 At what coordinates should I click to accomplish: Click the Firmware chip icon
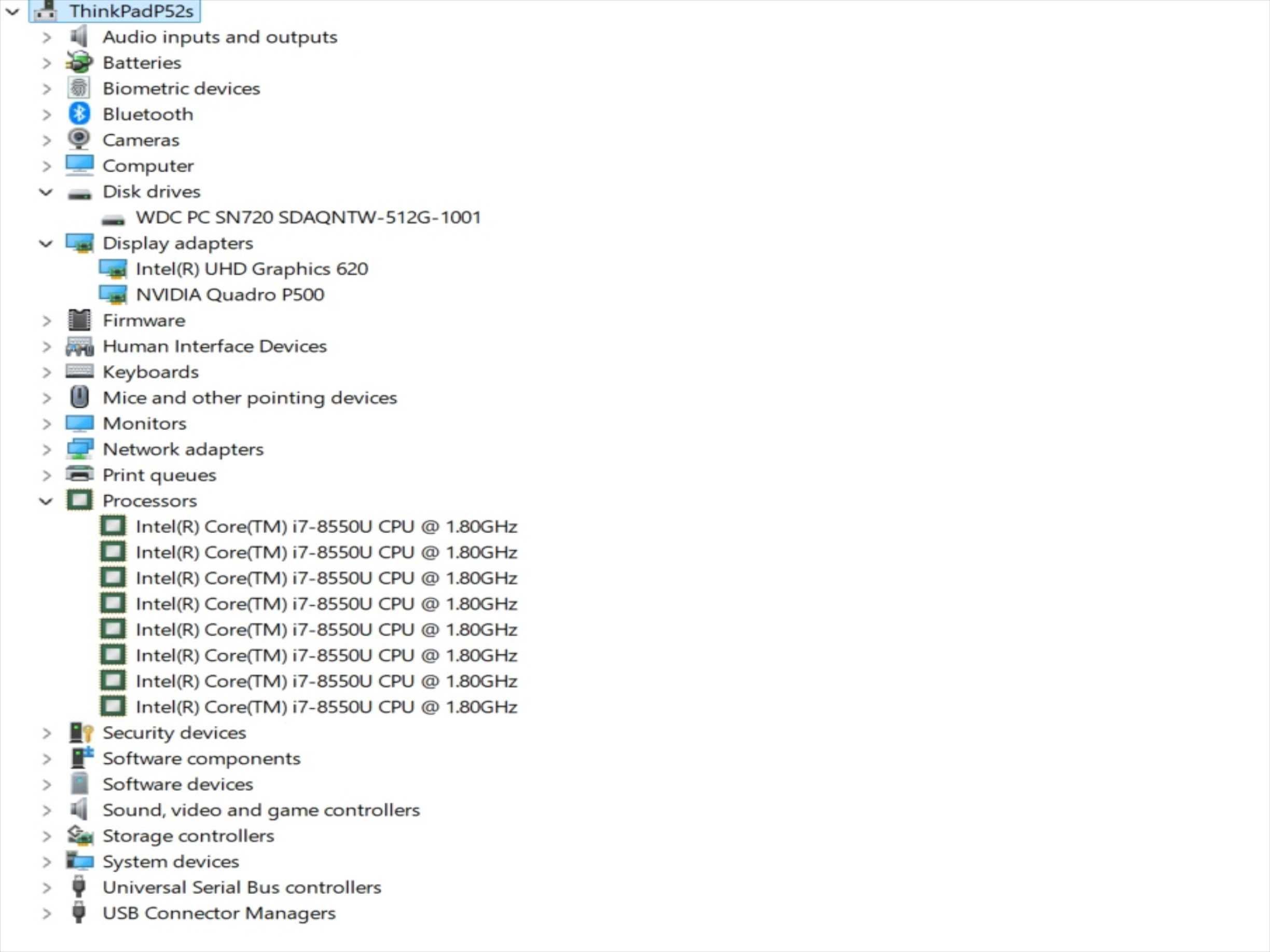point(79,320)
